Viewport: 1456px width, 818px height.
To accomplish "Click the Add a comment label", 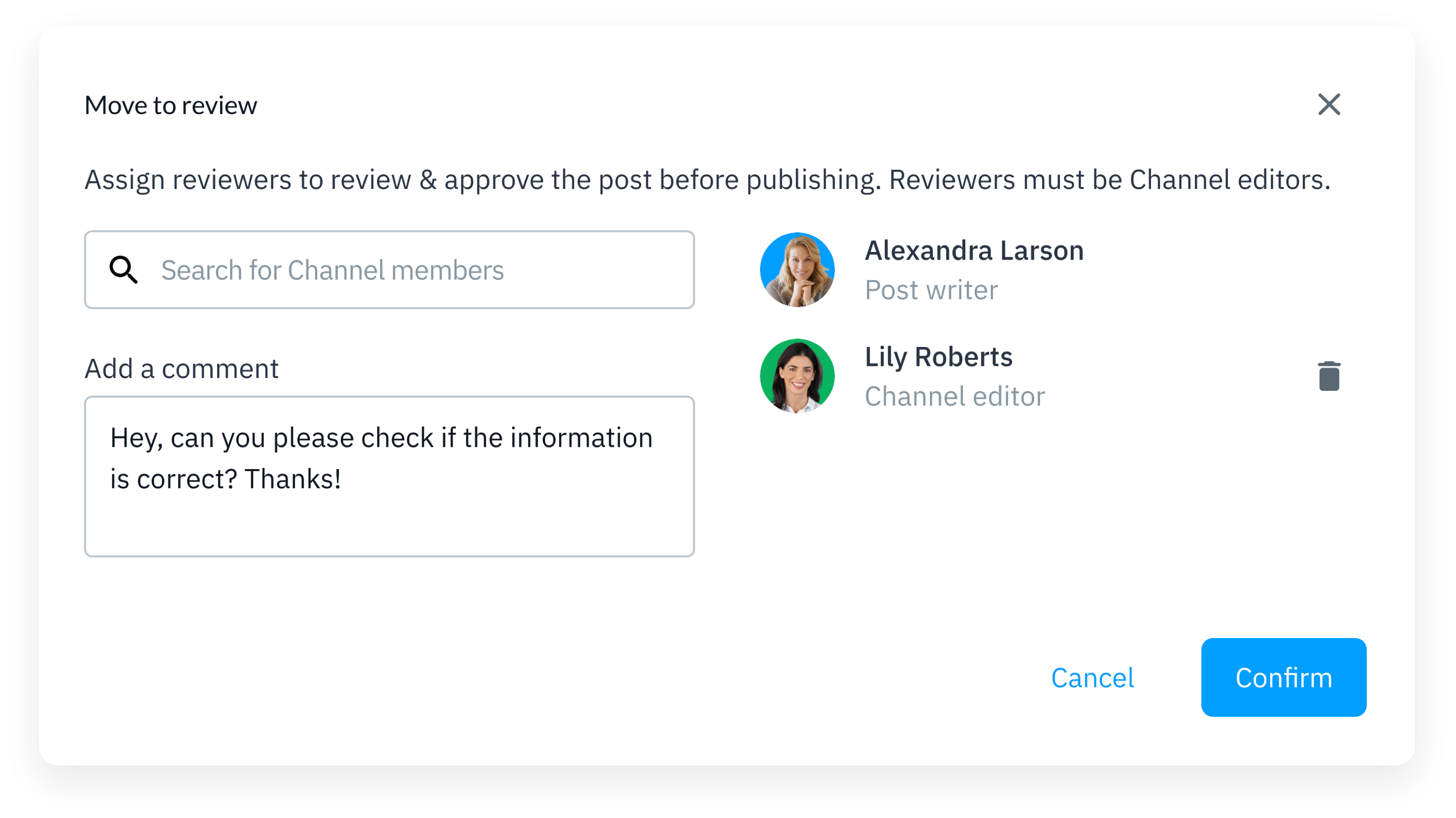I will [181, 368].
